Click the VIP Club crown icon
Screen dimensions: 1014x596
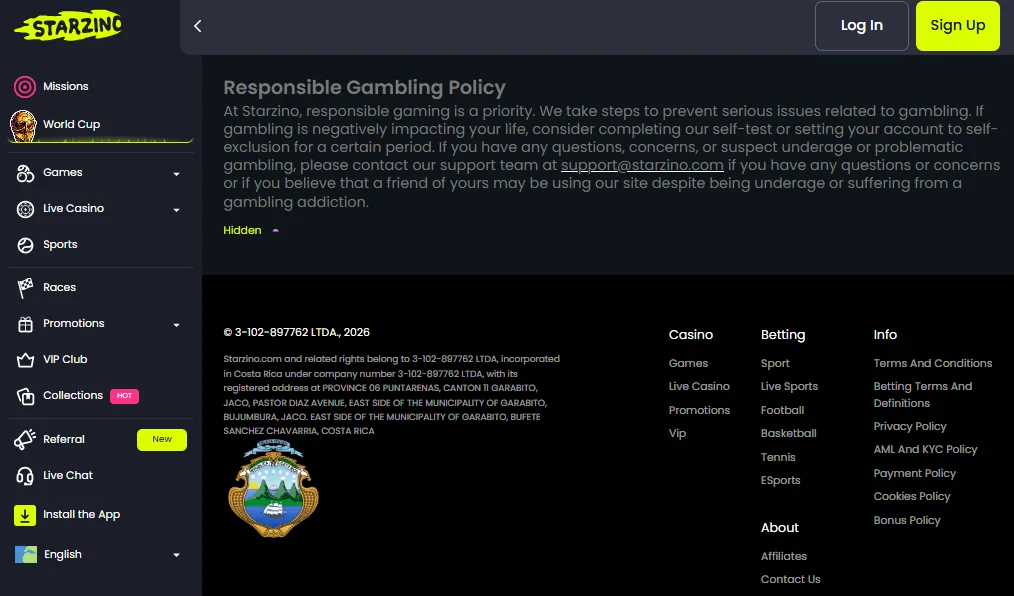click(x=25, y=360)
